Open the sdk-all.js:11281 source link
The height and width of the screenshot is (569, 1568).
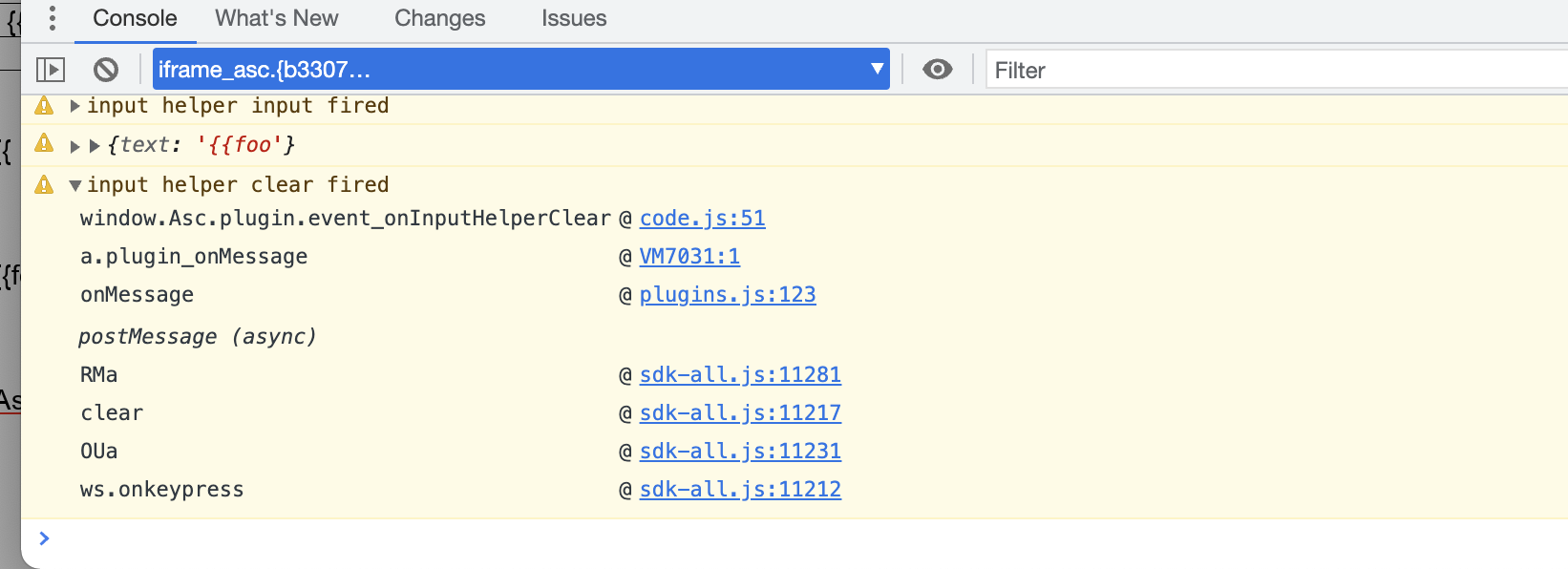(x=740, y=375)
